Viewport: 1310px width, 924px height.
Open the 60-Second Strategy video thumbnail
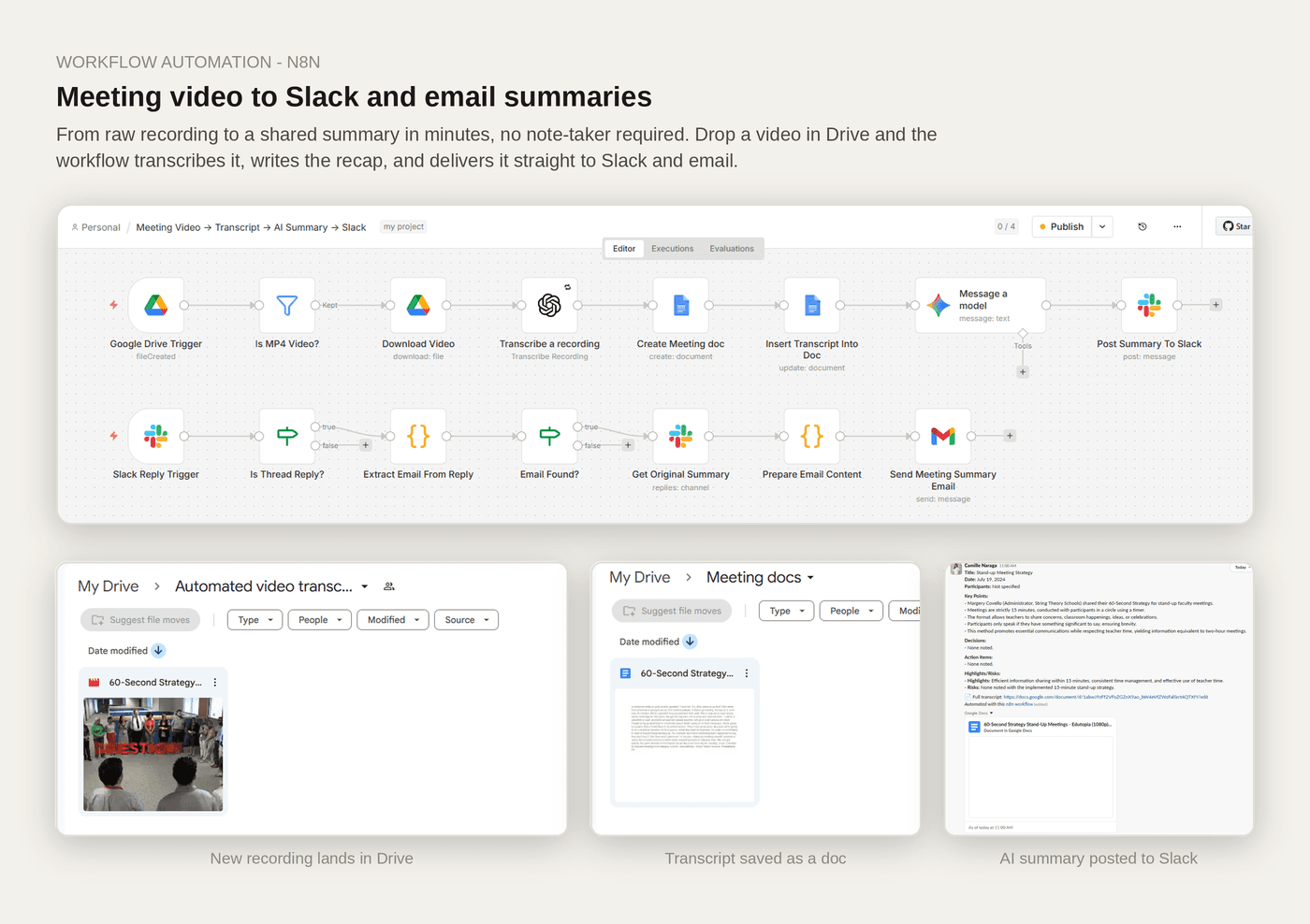point(153,754)
